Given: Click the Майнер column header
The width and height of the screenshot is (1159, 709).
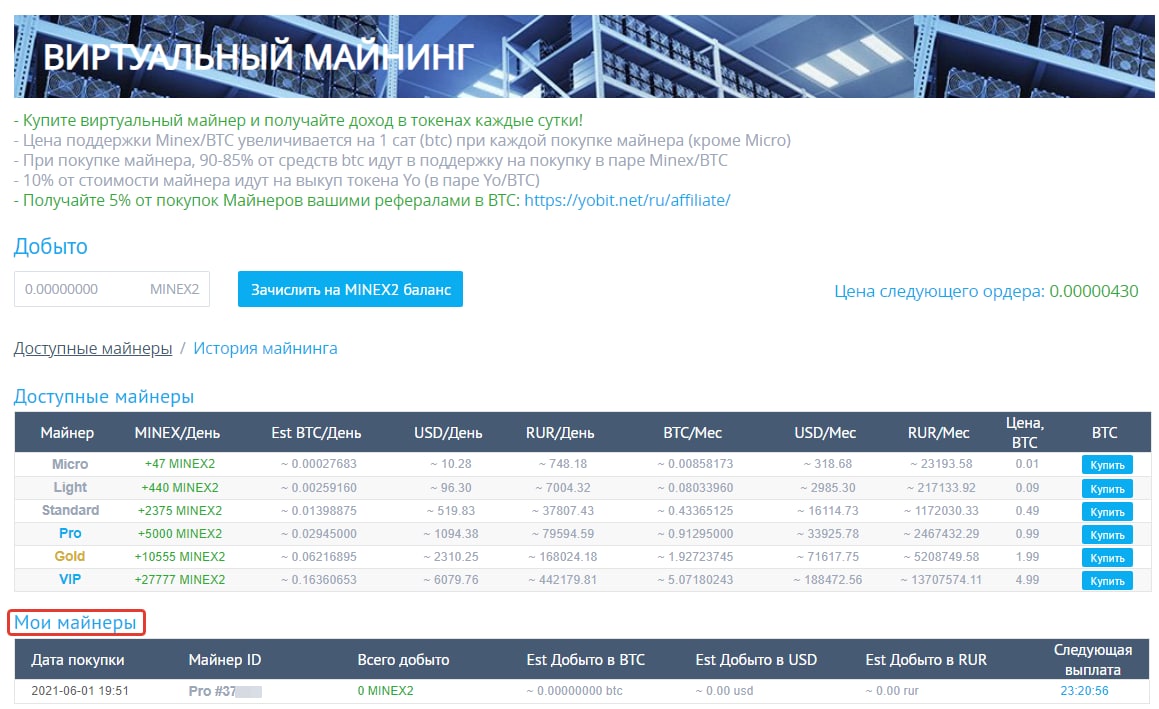Looking at the screenshot, I should 67,432.
